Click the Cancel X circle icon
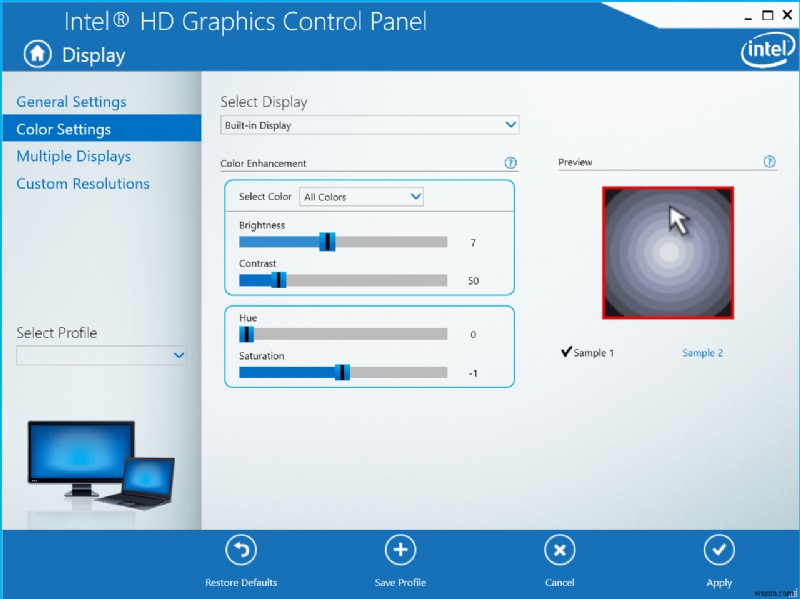 (x=560, y=550)
